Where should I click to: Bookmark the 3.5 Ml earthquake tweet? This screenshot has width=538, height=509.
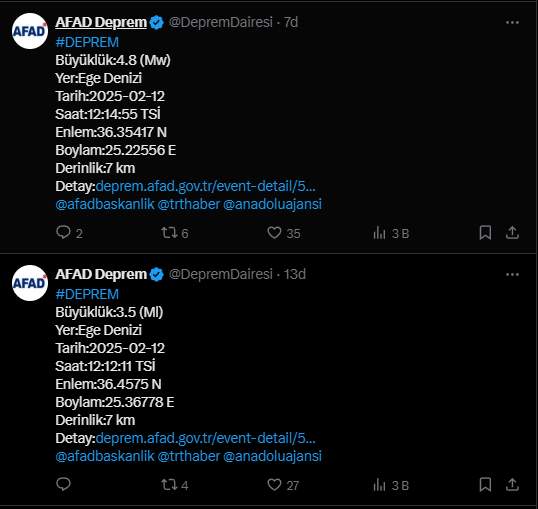[x=485, y=485]
